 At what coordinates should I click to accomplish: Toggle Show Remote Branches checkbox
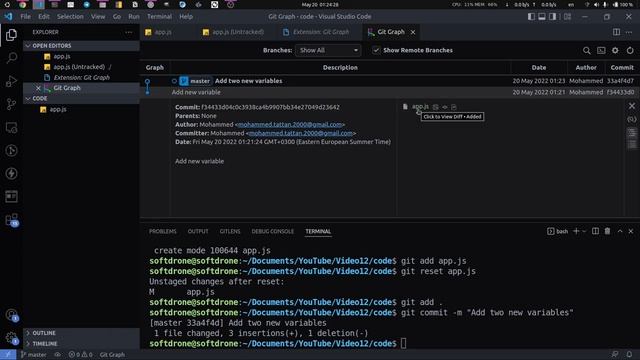coord(376,51)
